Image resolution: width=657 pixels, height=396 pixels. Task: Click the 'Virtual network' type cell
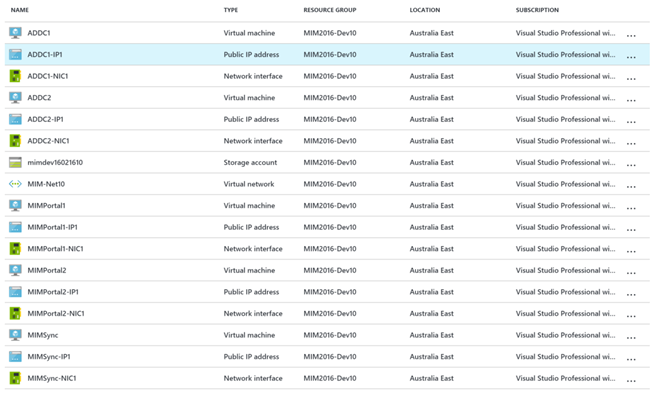[249, 184]
